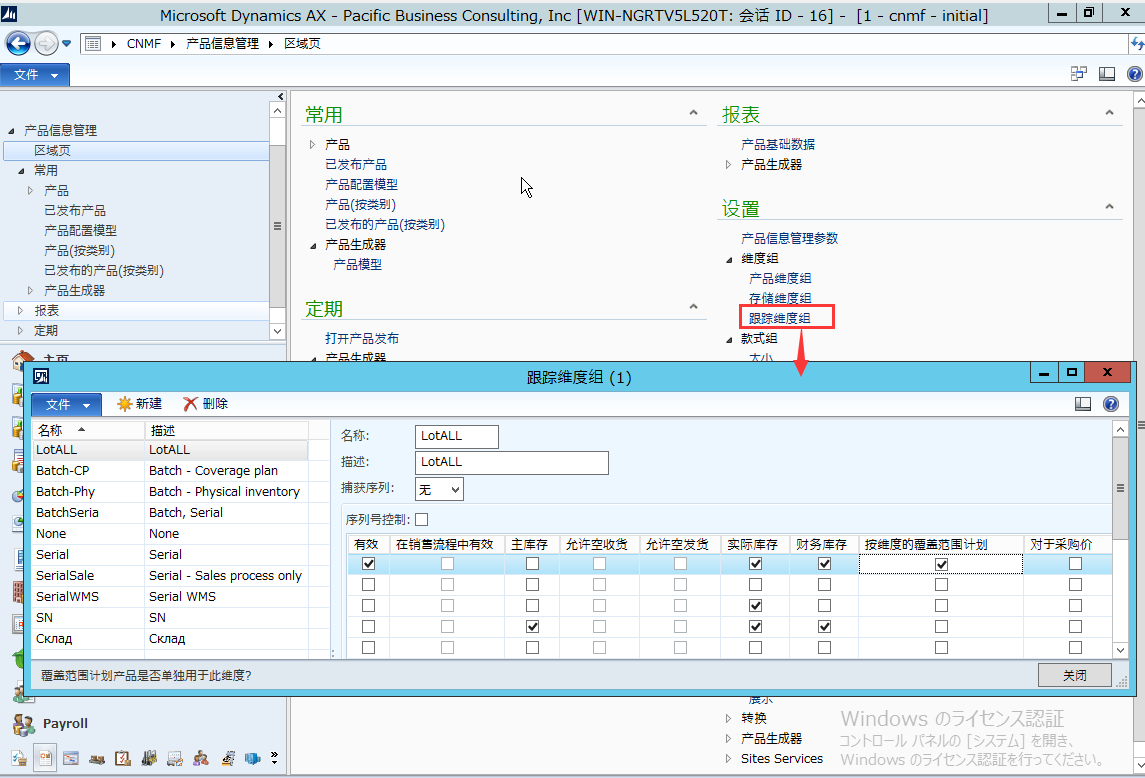Click the 关闭 button
The height and width of the screenshot is (778, 1145).
[1074, 675]
